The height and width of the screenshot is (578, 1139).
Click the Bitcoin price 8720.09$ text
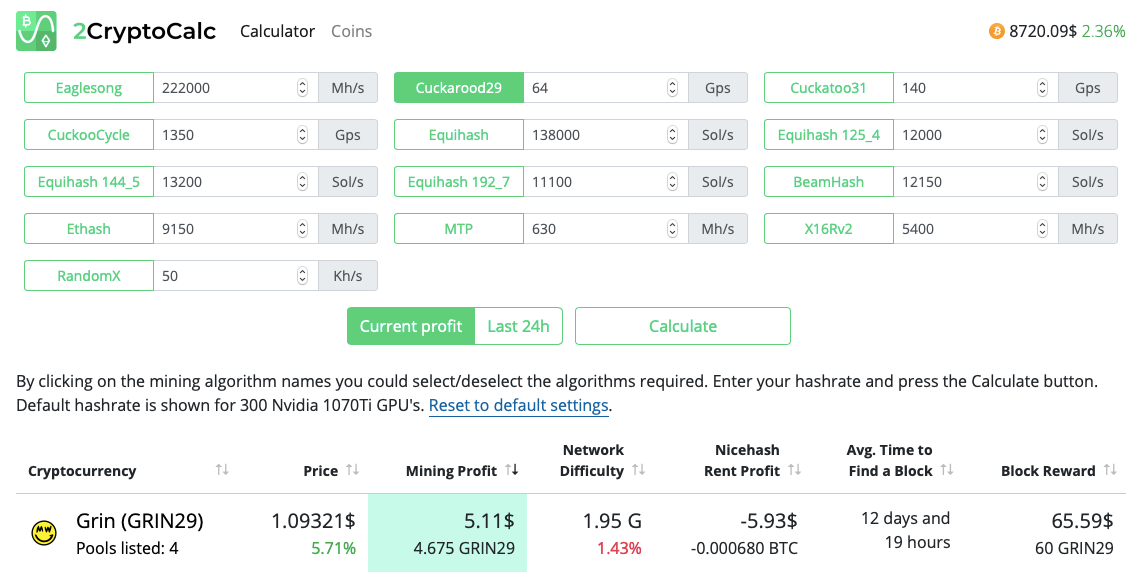pyautogui.click(x=1043, y=31)
